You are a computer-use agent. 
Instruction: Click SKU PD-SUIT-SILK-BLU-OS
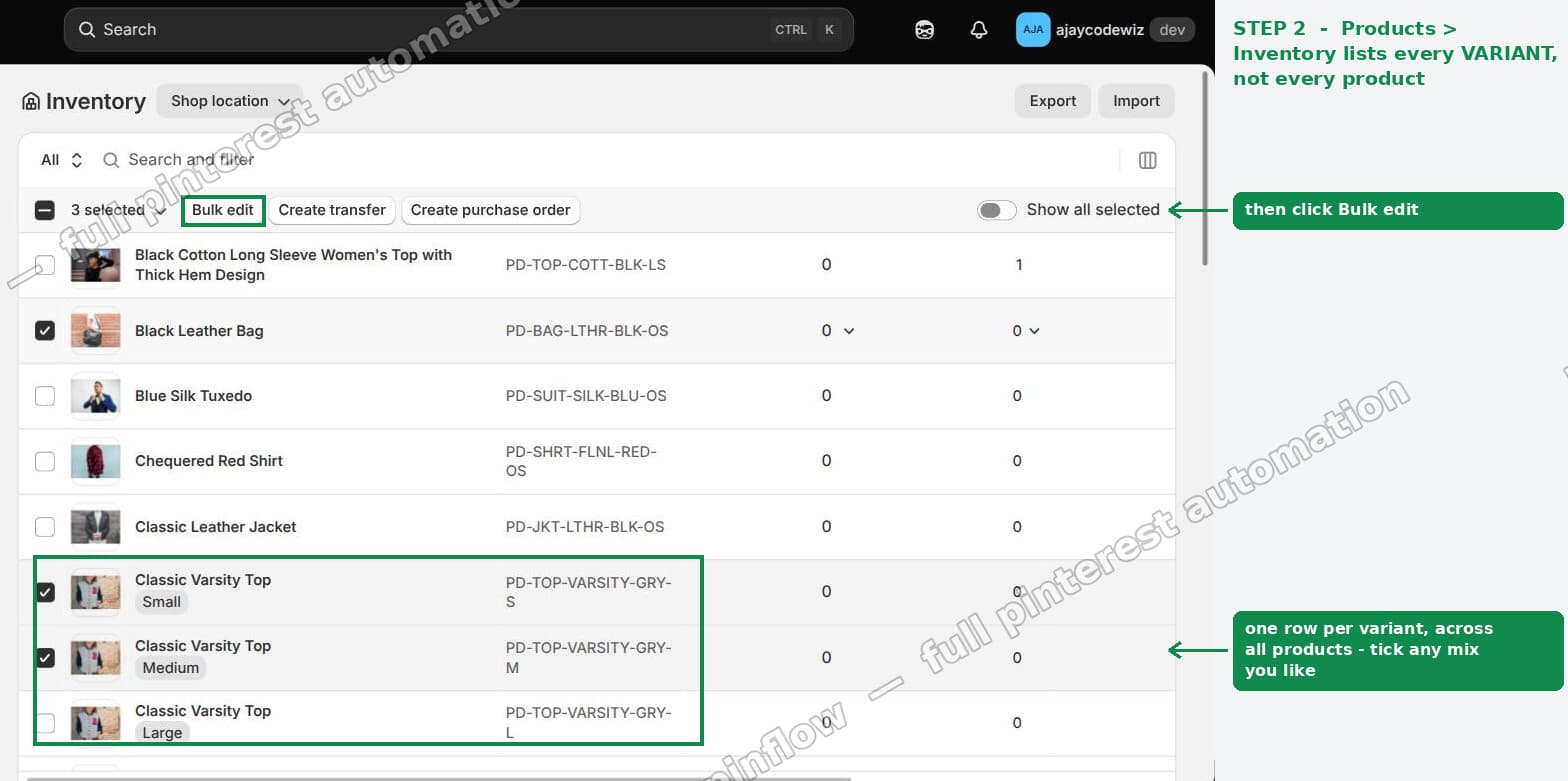[586, 396]
